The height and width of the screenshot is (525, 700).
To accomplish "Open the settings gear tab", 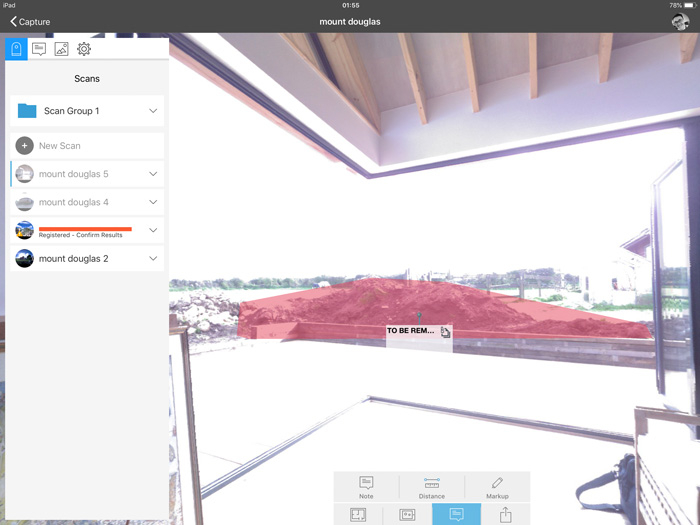I will [x=84, y=49].
